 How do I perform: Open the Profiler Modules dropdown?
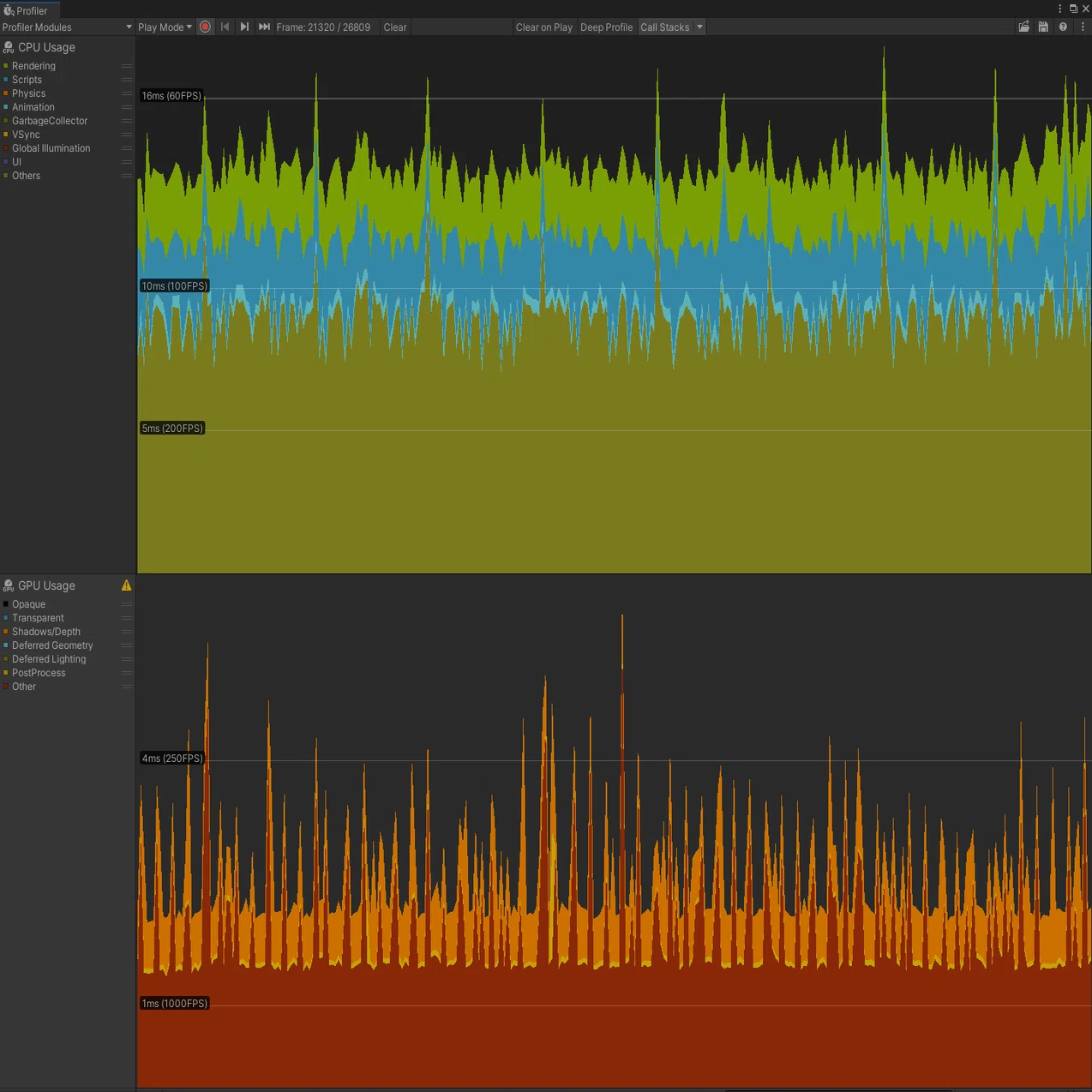[x=67, y=27]
